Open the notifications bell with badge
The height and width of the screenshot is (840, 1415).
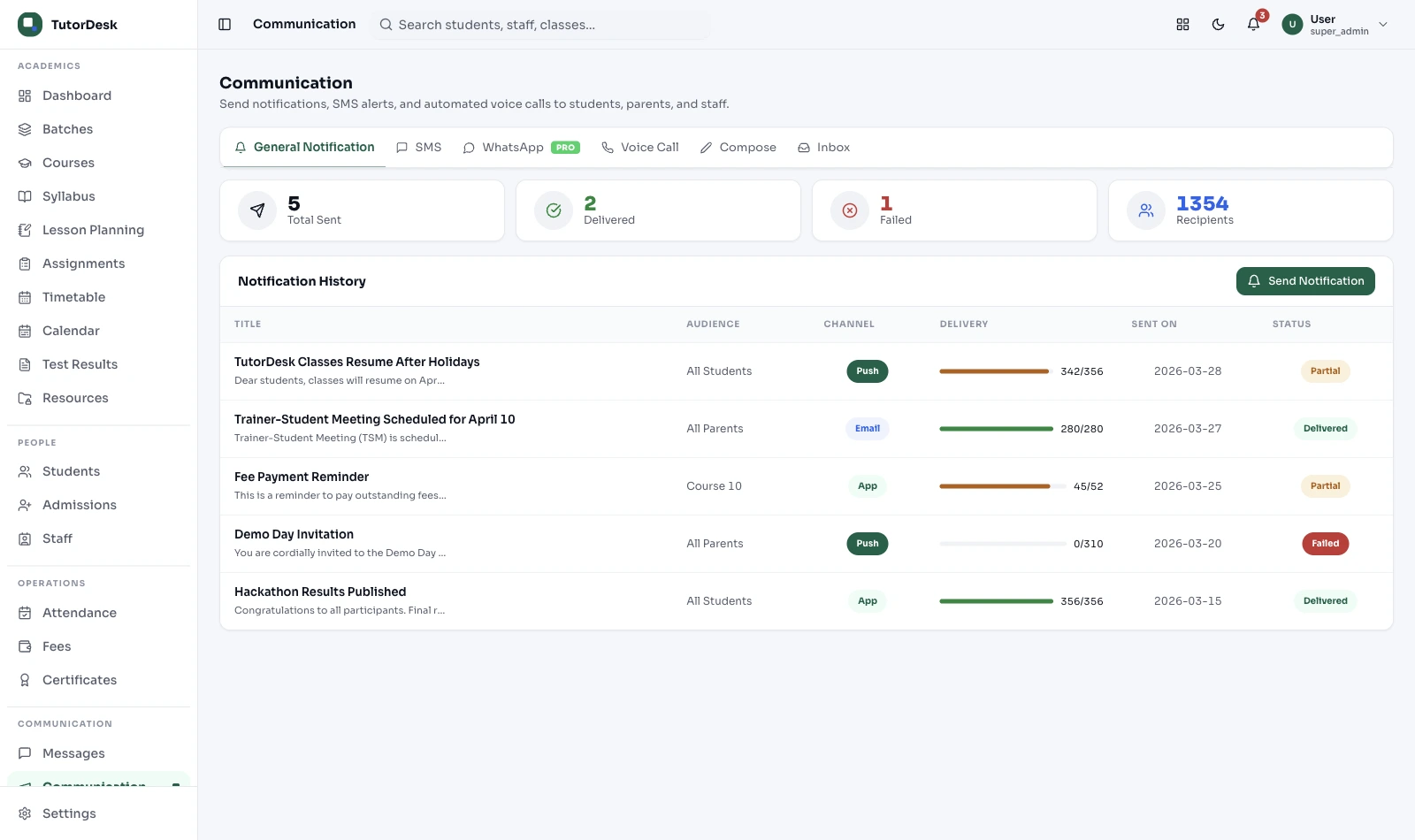point(1254,24)
